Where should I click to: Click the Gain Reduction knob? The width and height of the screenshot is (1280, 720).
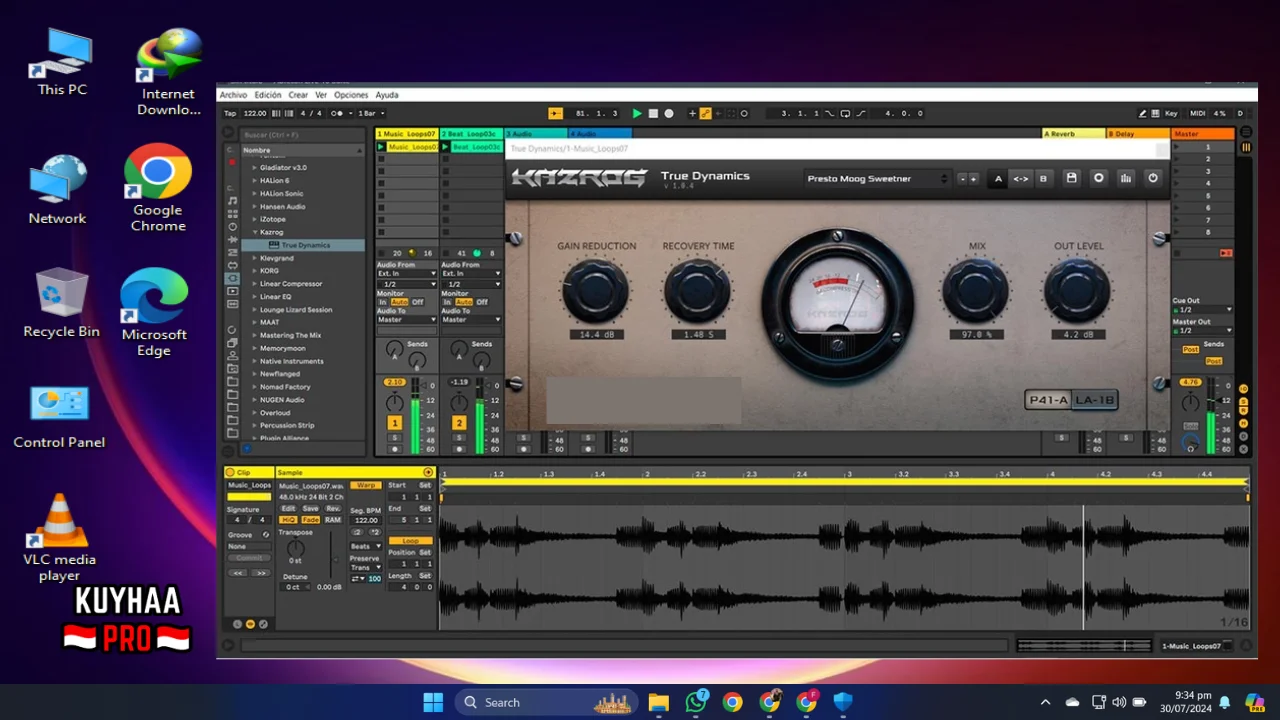[x=596, y=290]
